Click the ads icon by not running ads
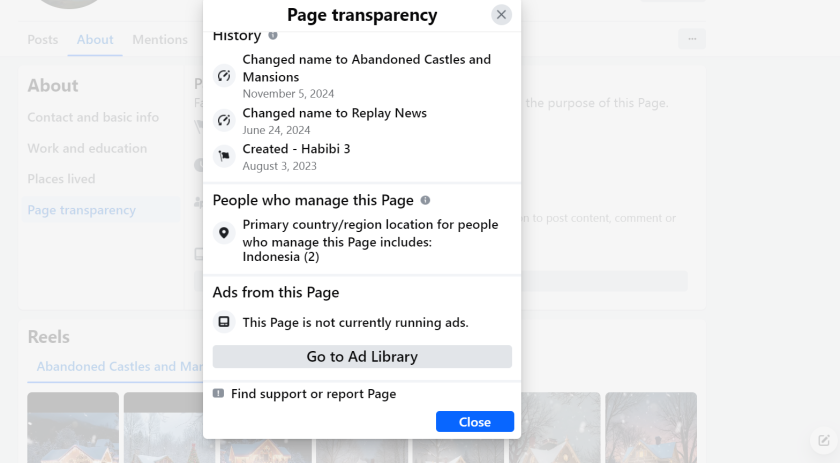840x463 pixels. (x=224, y=322)
